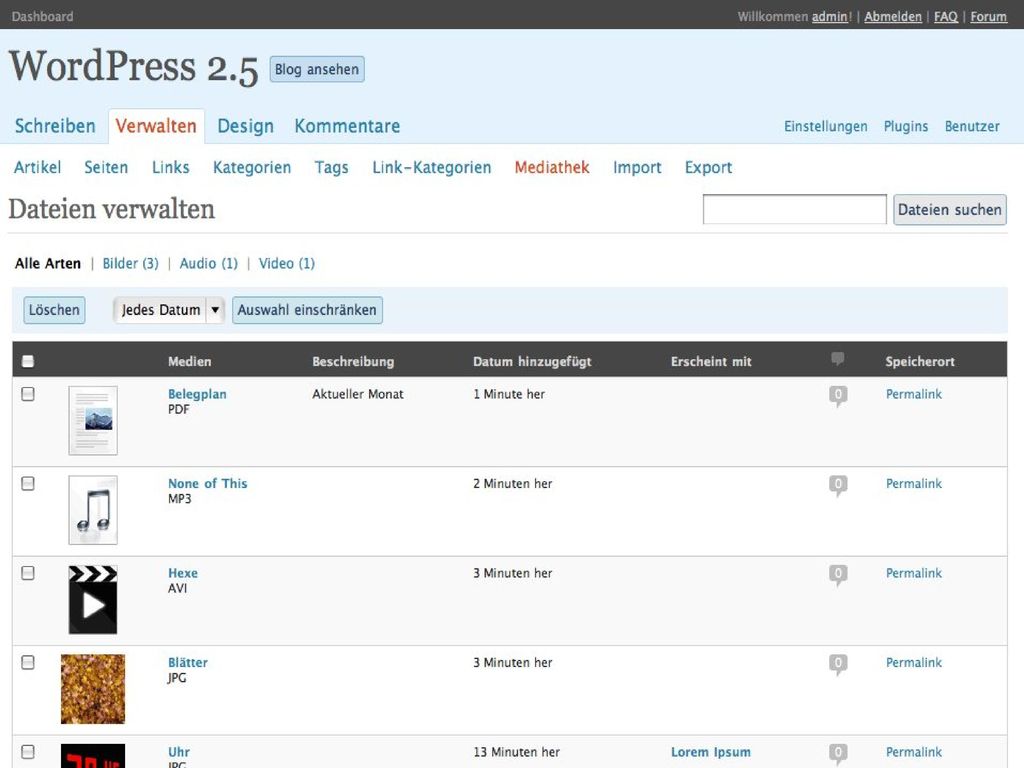Open the Forum link
This screenshot has height=768, width=1024.
pyautogui.click(x=988, y=16)
